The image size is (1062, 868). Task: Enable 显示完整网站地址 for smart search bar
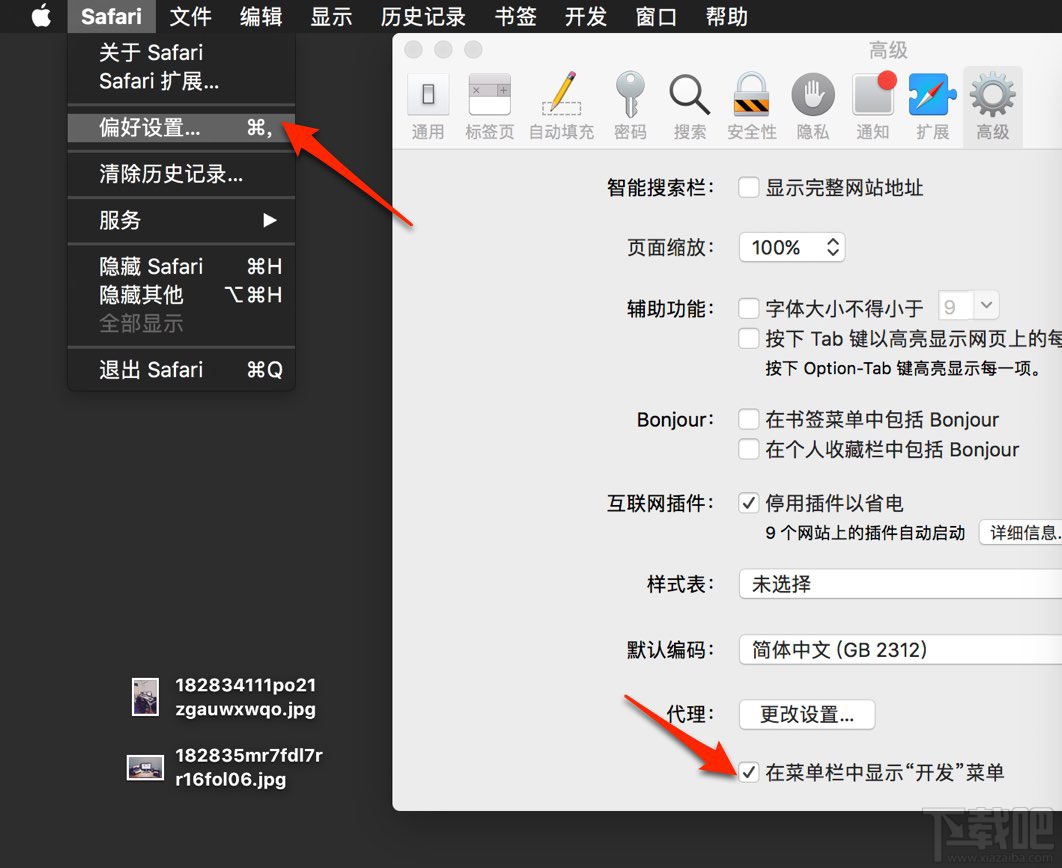749,187
